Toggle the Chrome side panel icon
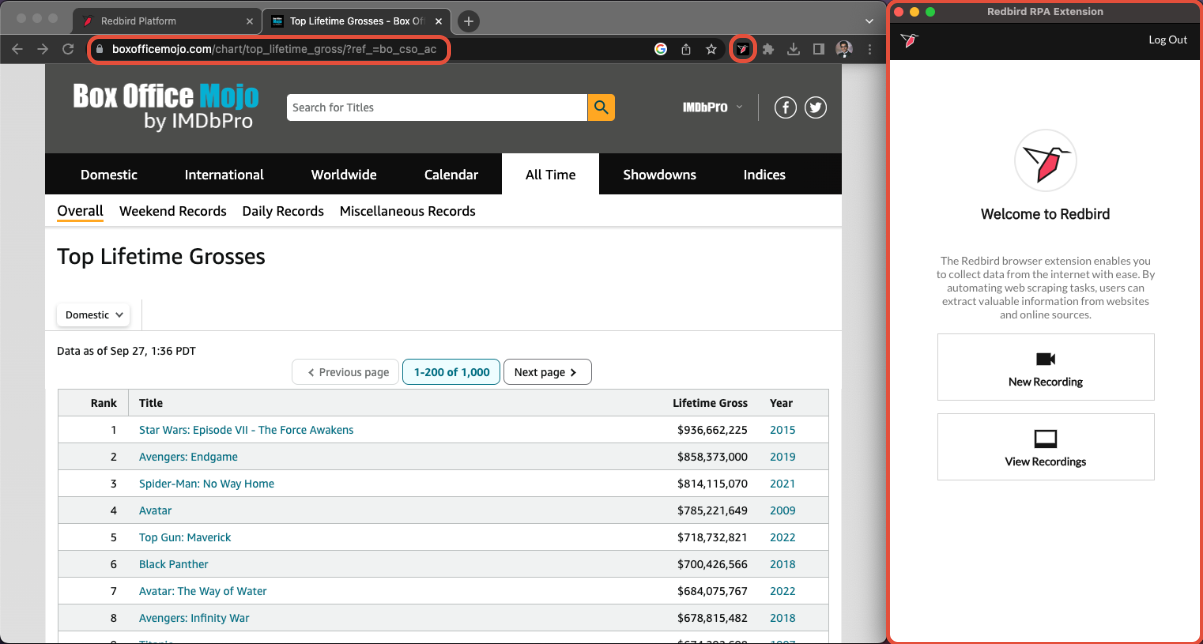The image size is (1203, 644). 818,48
